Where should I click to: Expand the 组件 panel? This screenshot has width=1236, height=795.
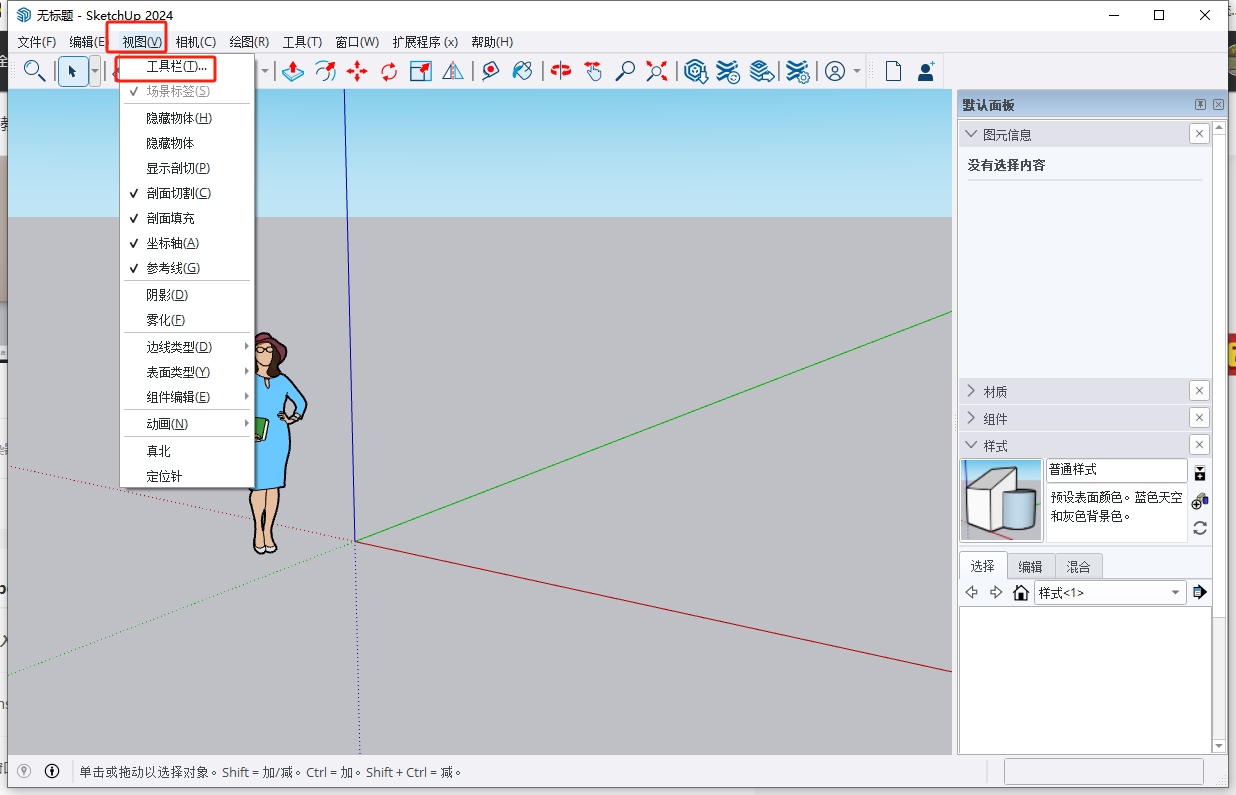[x=970, y=418]
